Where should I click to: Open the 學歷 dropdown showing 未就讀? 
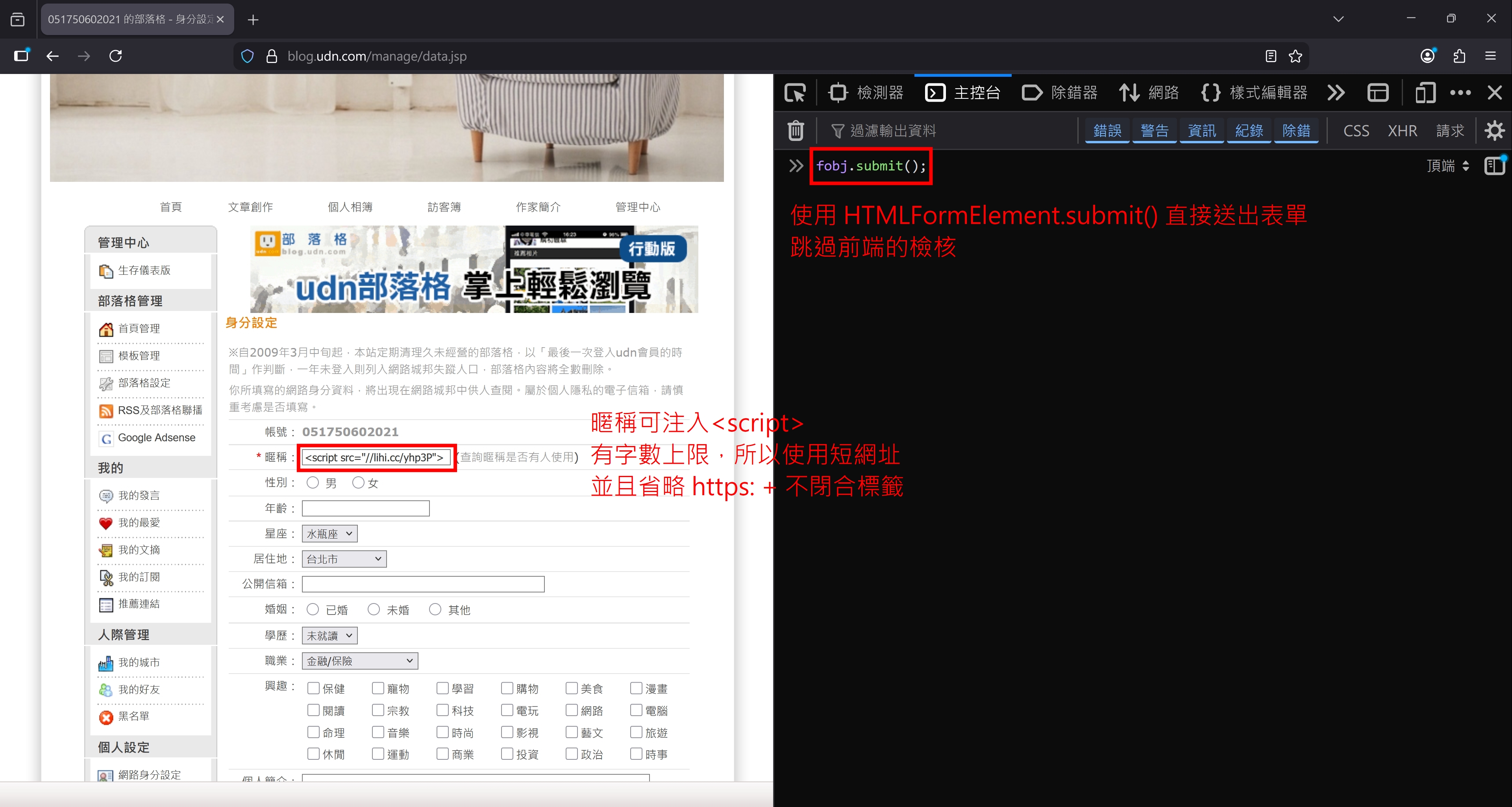coord(330,636)
